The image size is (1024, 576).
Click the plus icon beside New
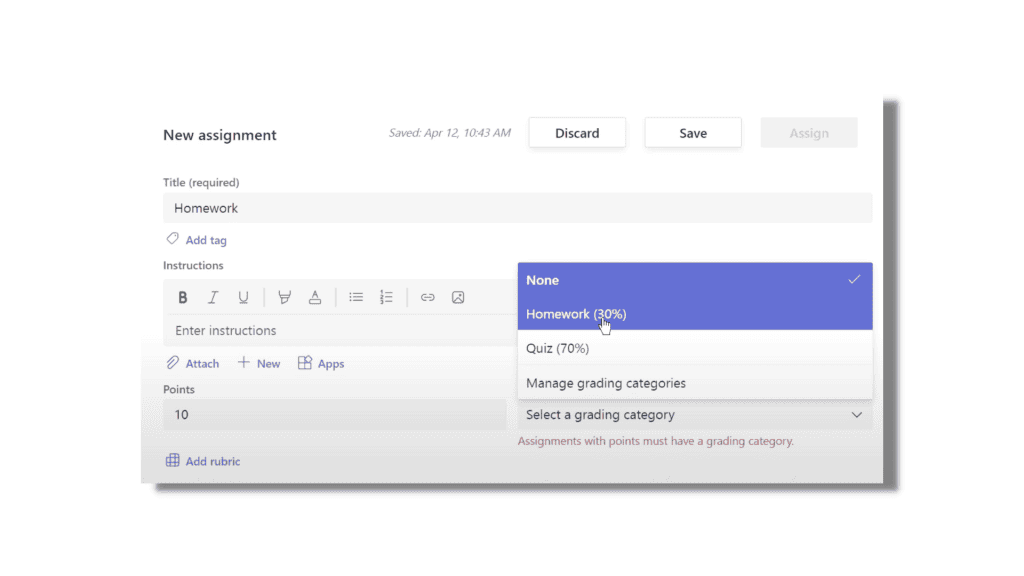pyautogui.click(x=244, y=362)
